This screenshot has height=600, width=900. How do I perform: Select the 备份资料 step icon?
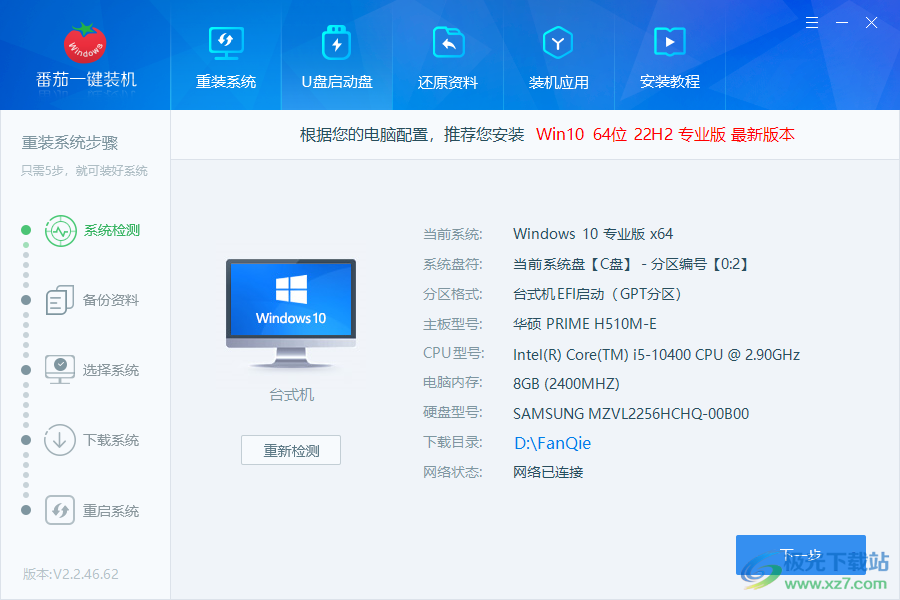[x=60, y=300]
